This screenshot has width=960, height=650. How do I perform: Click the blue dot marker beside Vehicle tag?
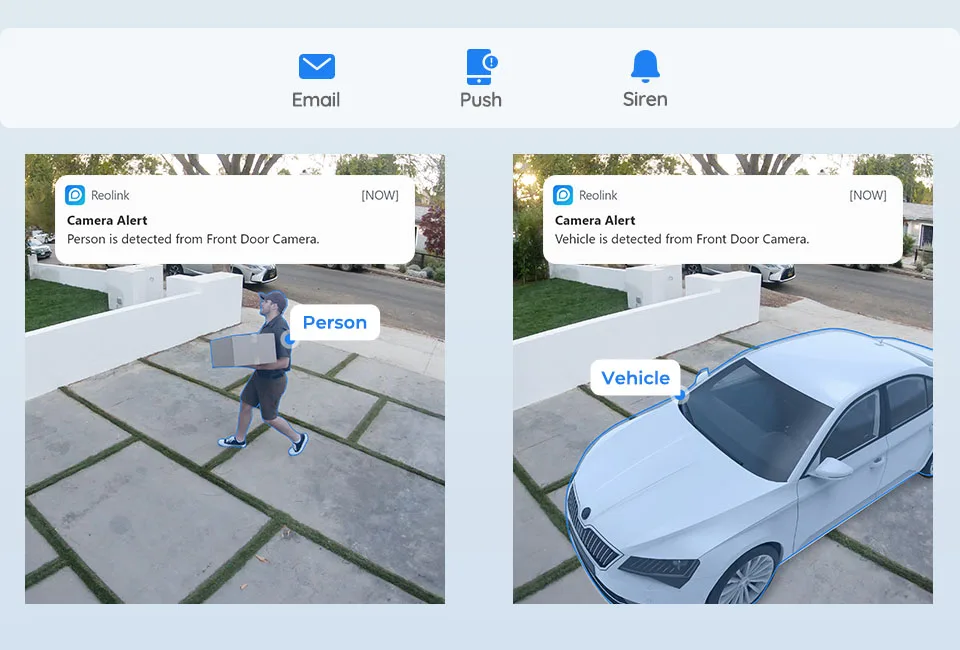(x=680, y=395)
